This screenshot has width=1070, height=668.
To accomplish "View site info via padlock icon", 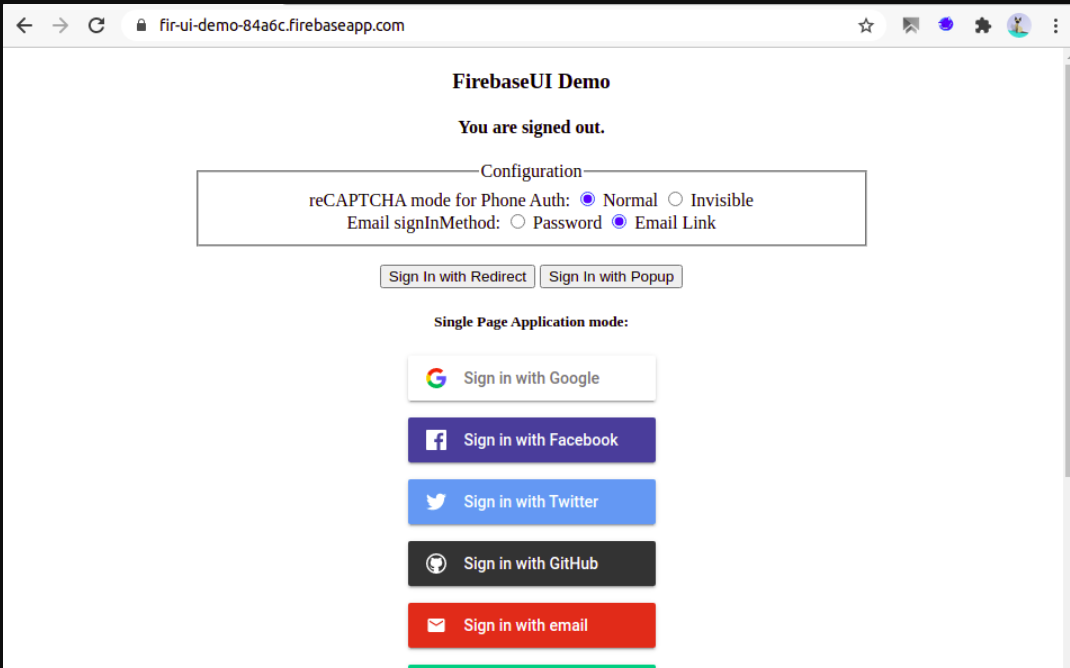I will [x=141, y=26].
